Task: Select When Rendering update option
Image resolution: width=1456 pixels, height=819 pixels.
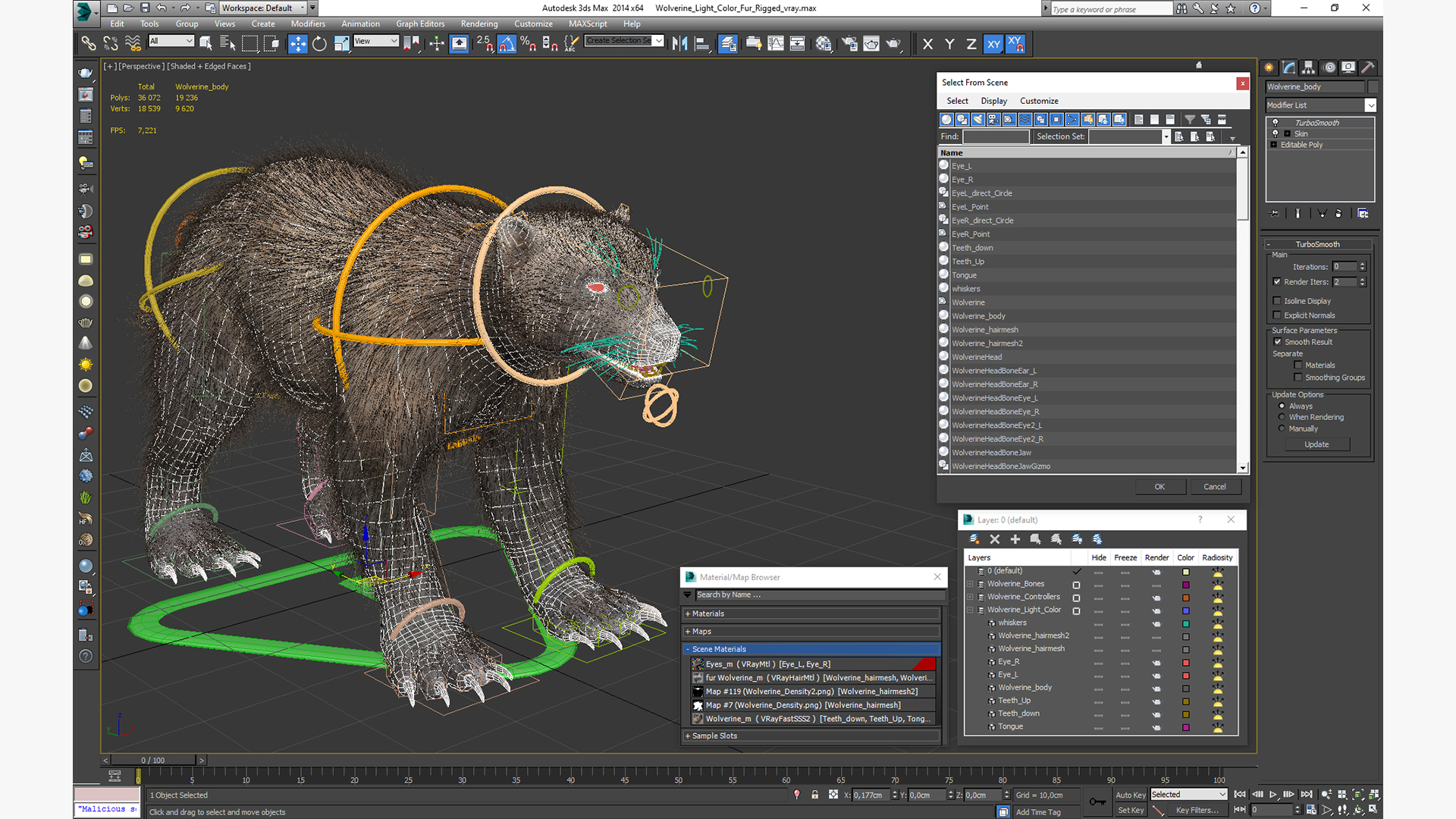Action: tap(1282, 417)
